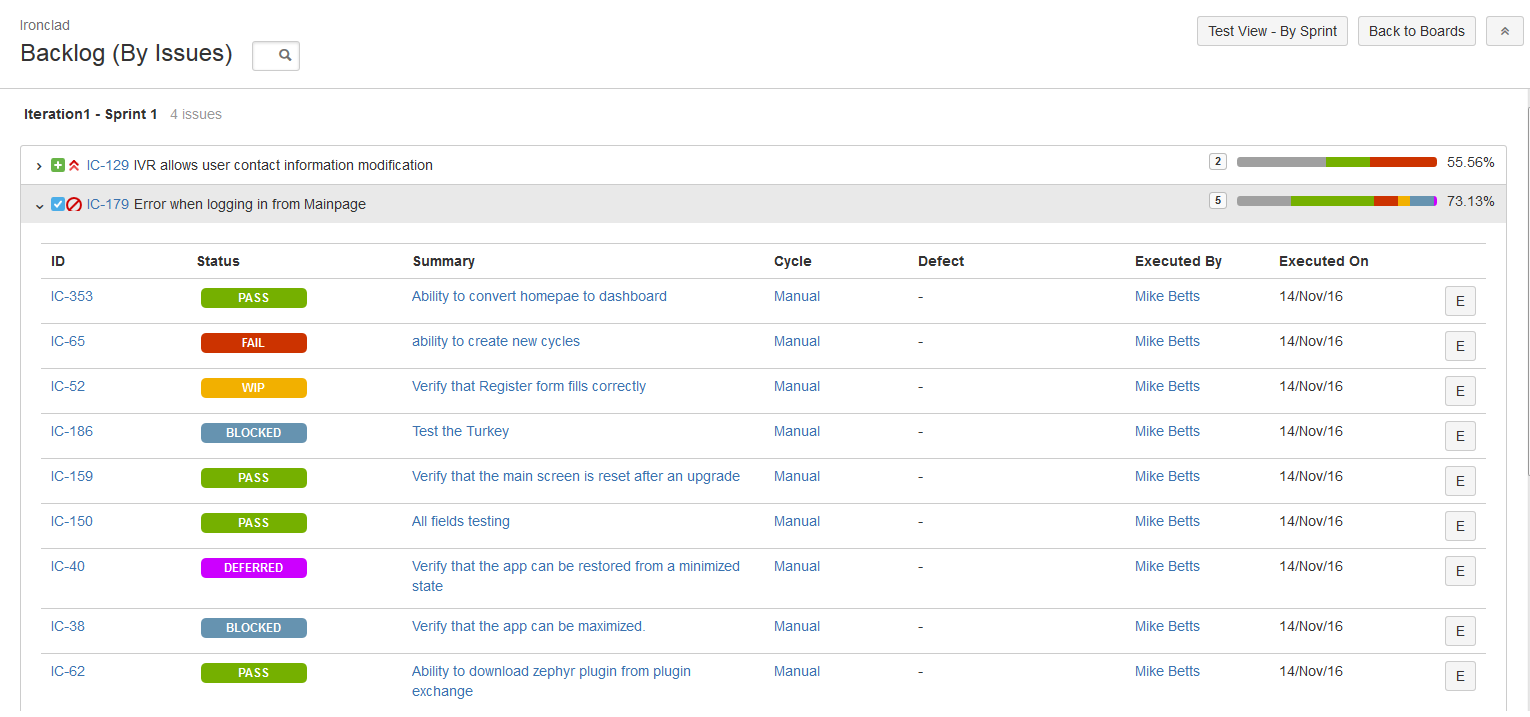Image resolution: width=1530 pixels, height=717 pixels.
Task: Click the E execute button for IC-186
Action: (x=1459, y=436)
